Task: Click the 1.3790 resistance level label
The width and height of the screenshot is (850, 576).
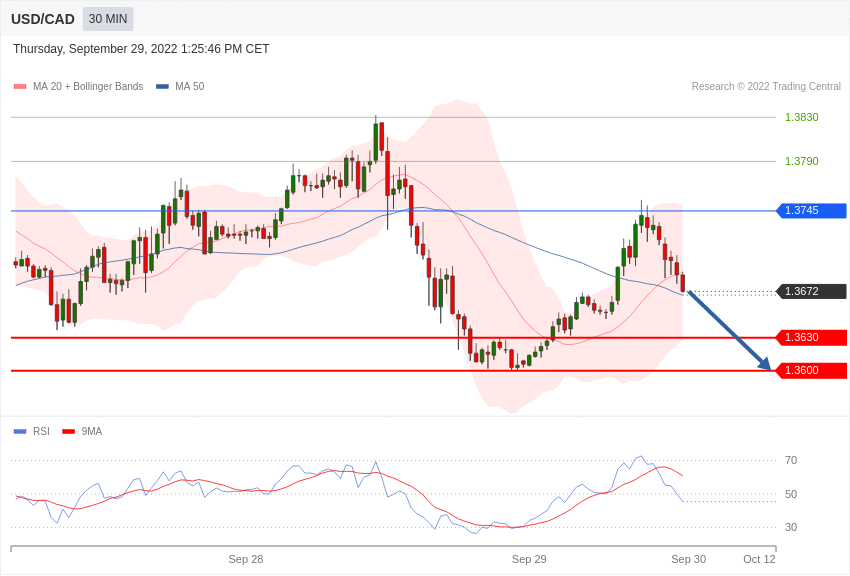Action: (802, 161)
